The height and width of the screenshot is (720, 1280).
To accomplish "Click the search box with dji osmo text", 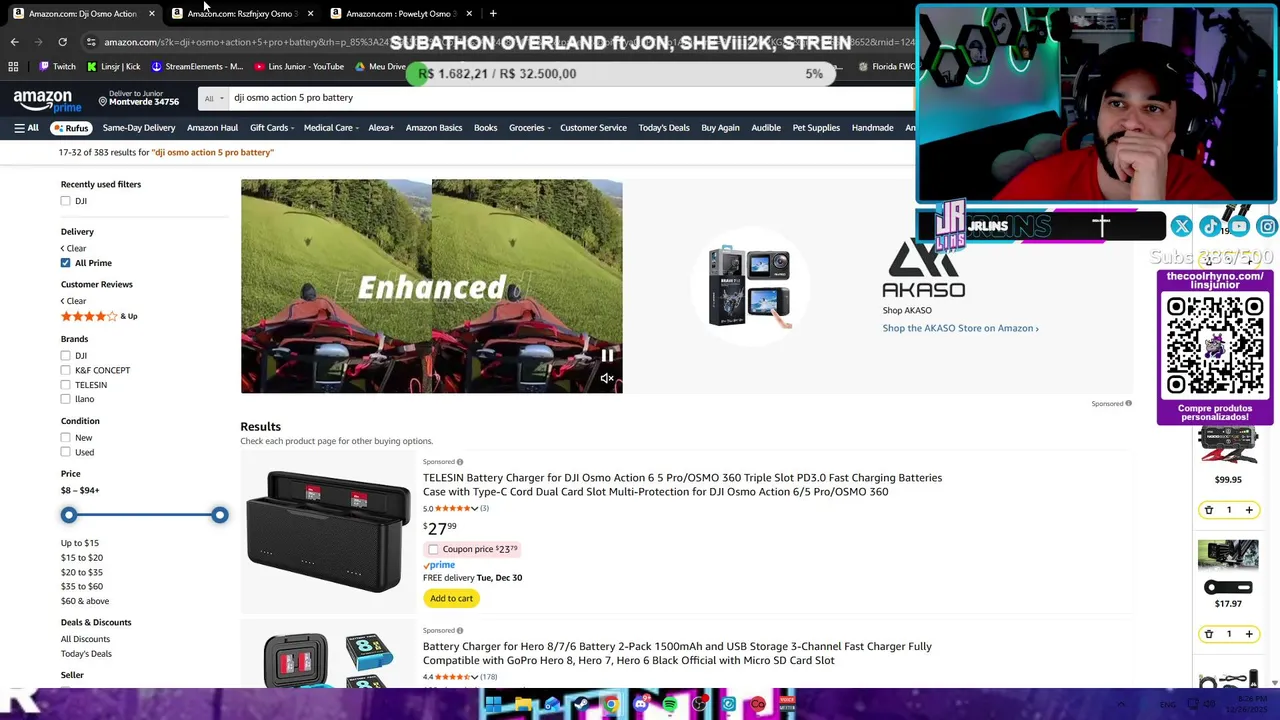I will click(x=570, y=98).
